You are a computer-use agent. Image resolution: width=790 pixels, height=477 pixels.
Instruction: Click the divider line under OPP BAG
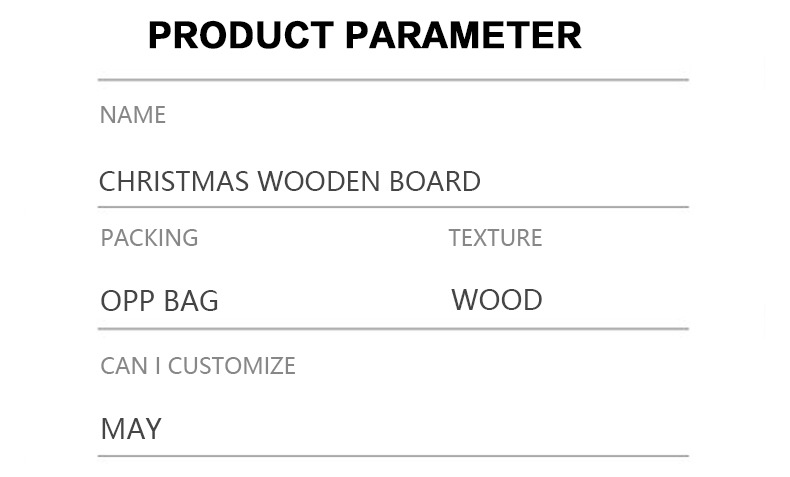tap(393, 328)
